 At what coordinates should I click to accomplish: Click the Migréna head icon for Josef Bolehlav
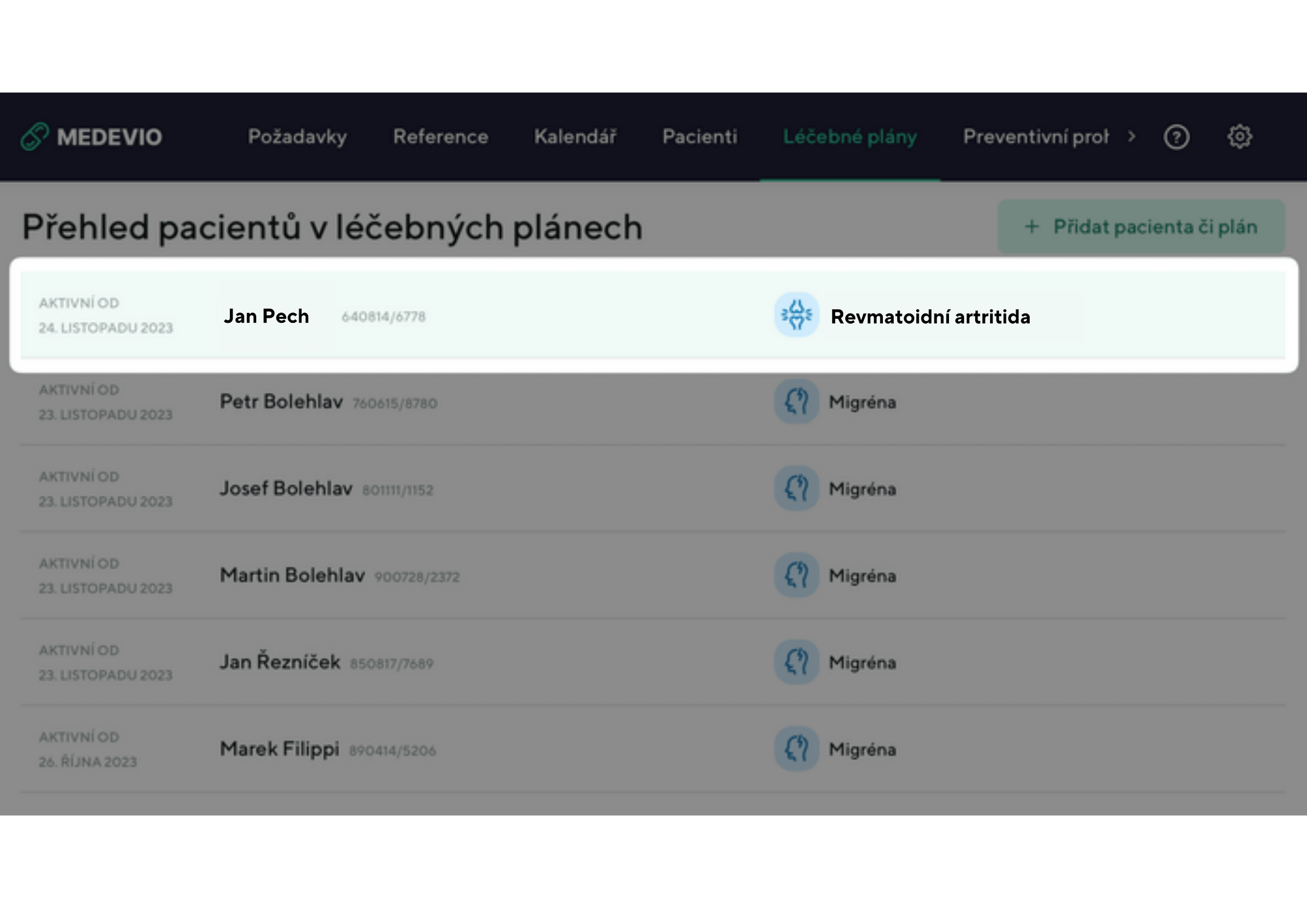tap(797, 488)
